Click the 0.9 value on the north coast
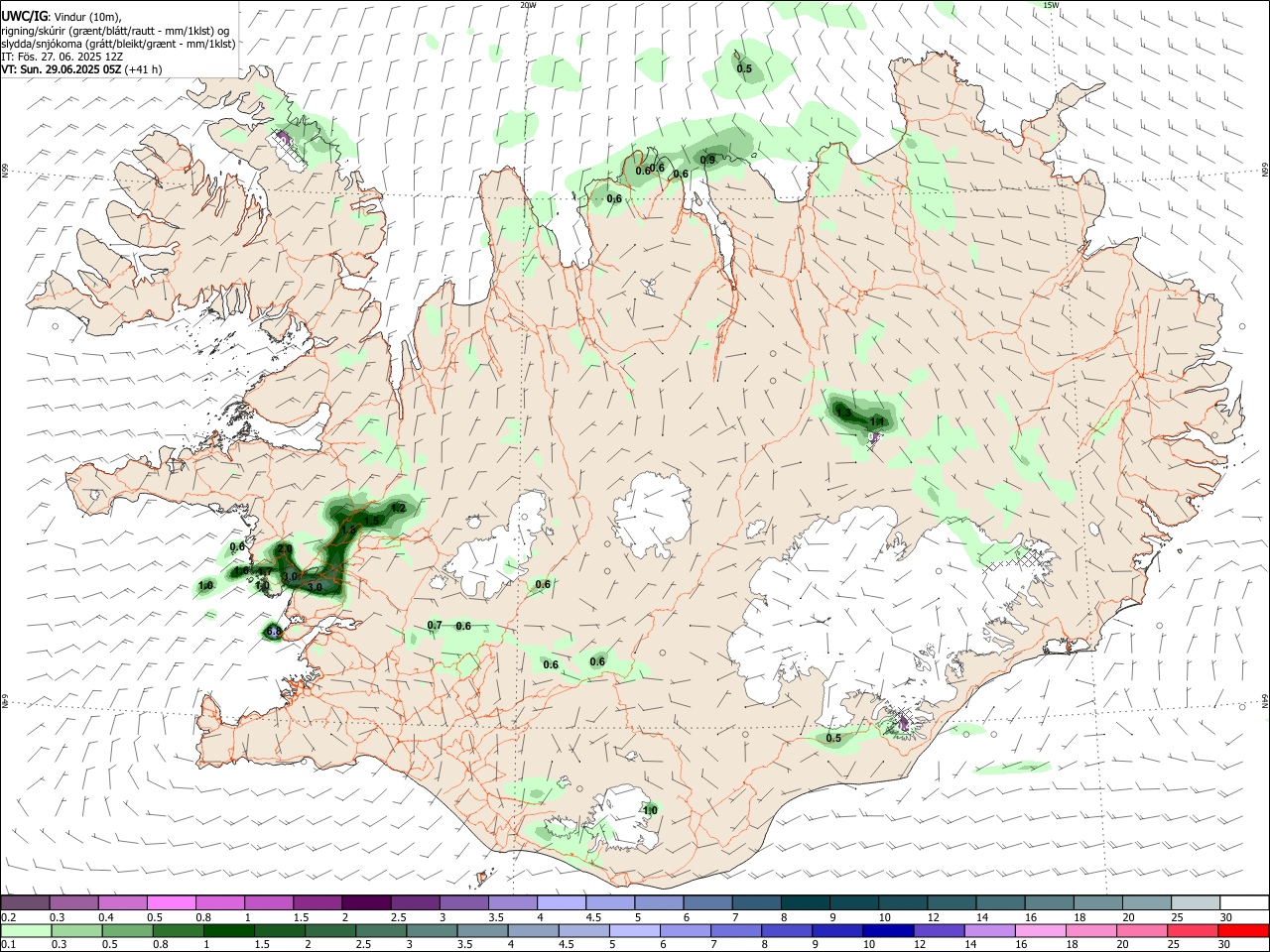Screen dimensions: 1270x952 [x=707, y=160]
